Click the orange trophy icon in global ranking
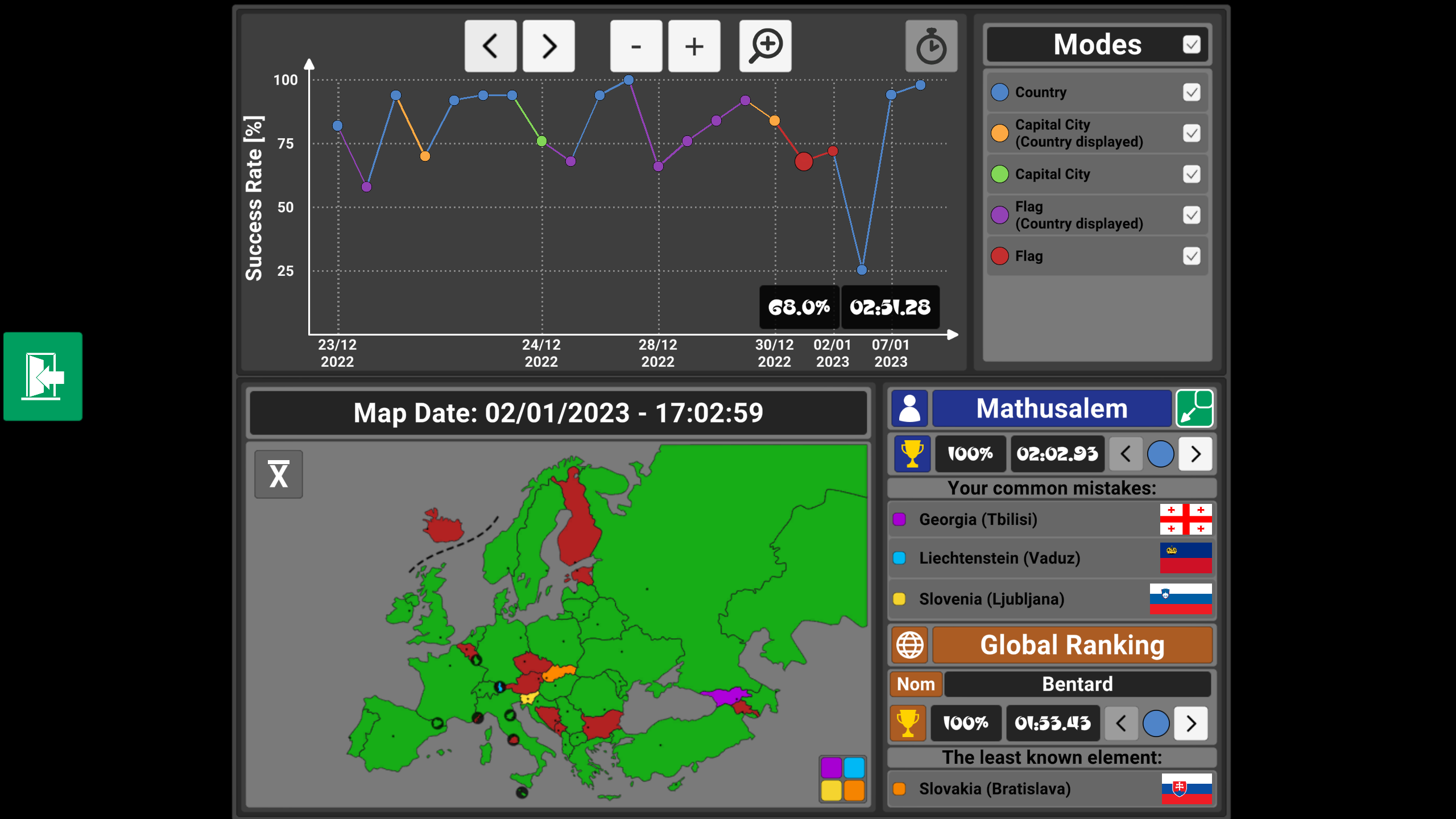 [x=908, y=723]
